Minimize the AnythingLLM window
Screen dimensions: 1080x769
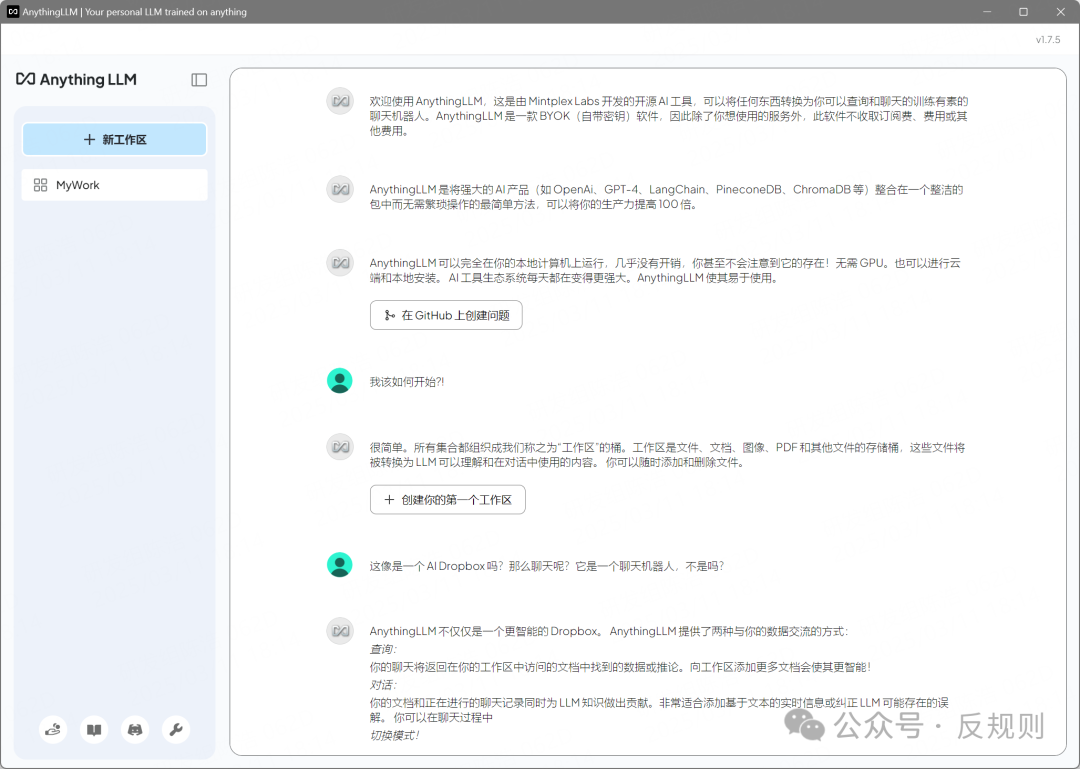pos(987,12)
